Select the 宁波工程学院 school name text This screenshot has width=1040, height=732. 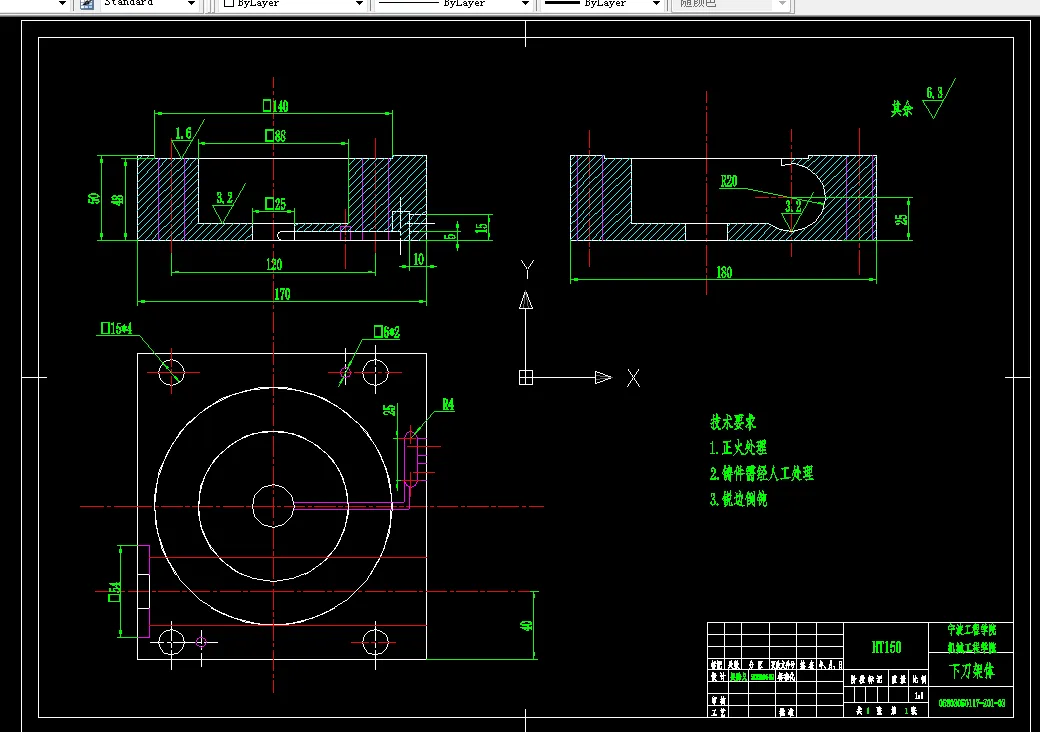pyautogui.click(x=972, y=630)
